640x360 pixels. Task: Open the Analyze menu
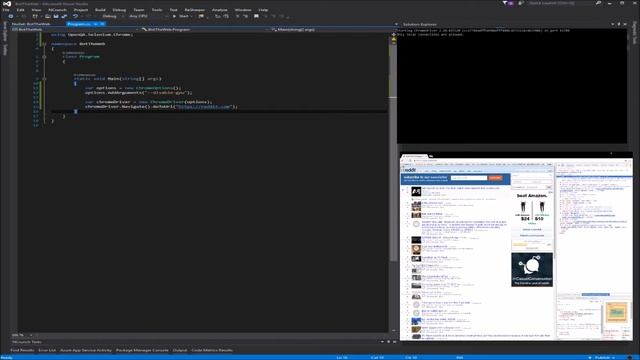219,10
